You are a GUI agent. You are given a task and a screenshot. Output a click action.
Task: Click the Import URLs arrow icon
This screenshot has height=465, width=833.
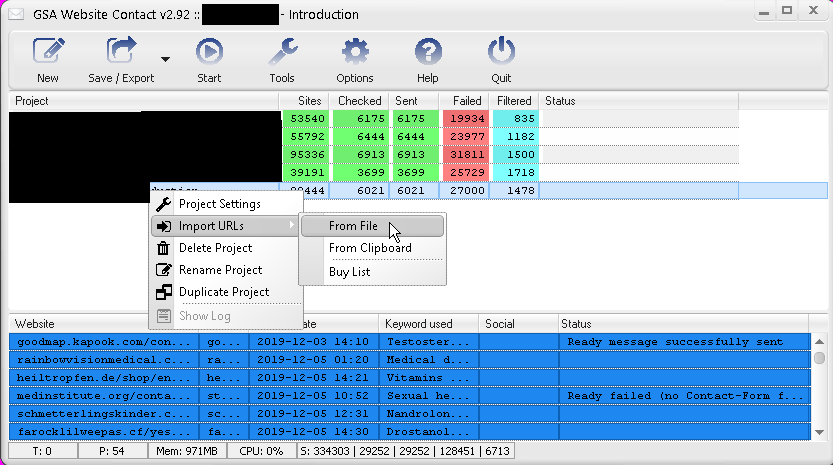[164, 226]
